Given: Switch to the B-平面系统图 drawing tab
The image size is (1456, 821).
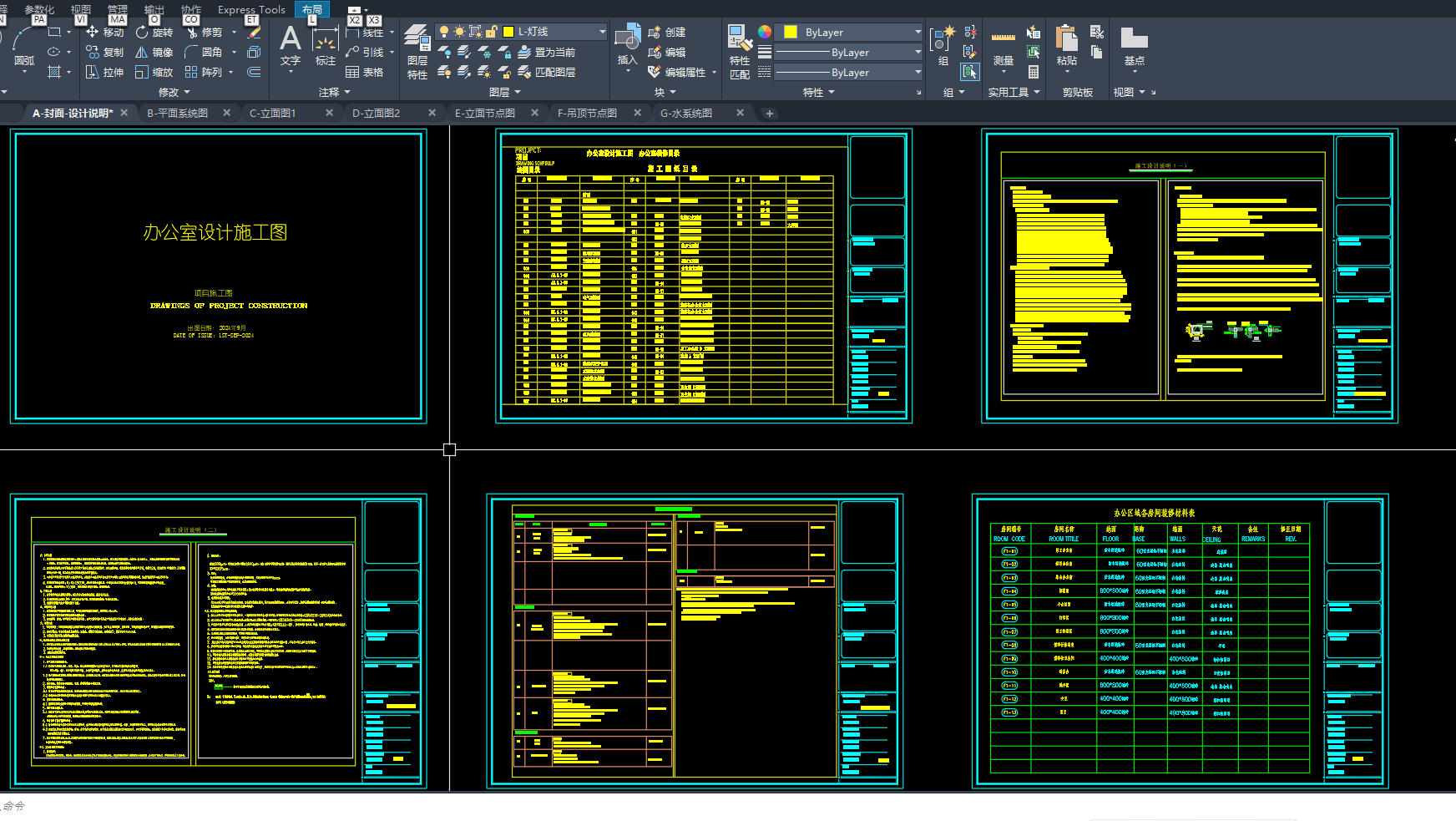Looking at the screenshot, I should pyautogui.click(x=177, y=114).
